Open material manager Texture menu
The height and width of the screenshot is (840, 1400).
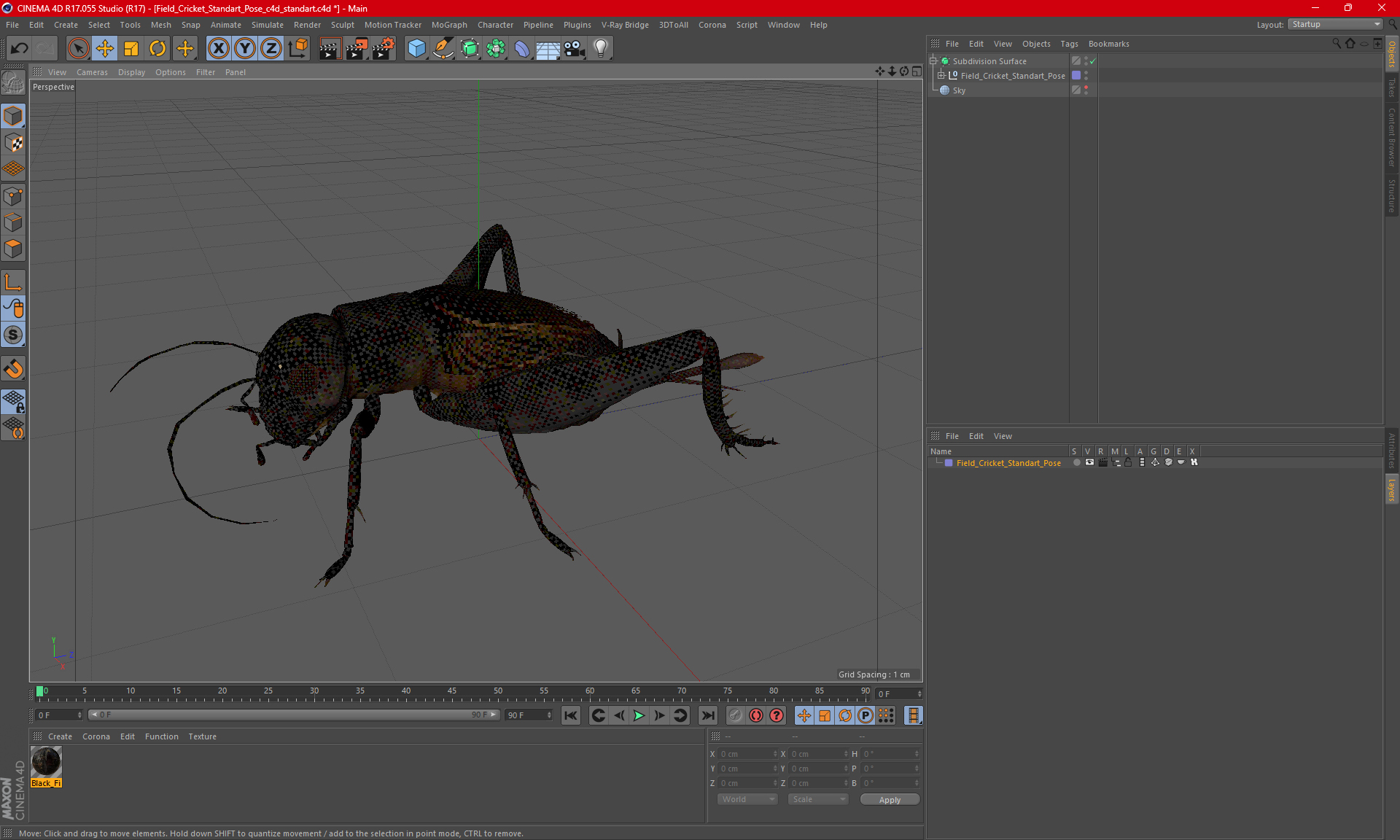[x=202, y=736]
